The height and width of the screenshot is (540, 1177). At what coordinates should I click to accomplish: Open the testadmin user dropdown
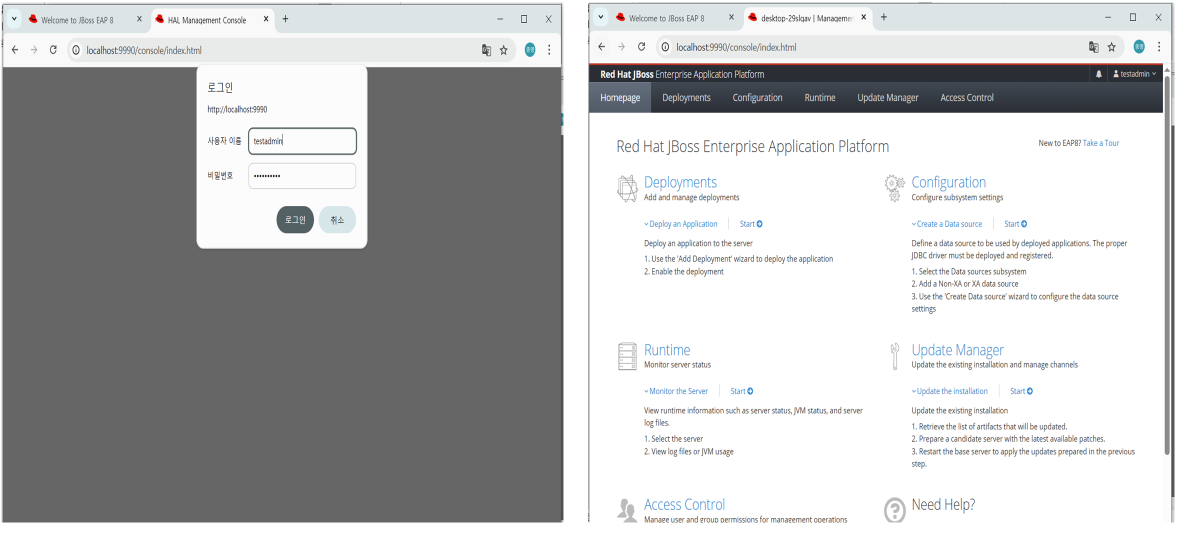pos(1135,74)
